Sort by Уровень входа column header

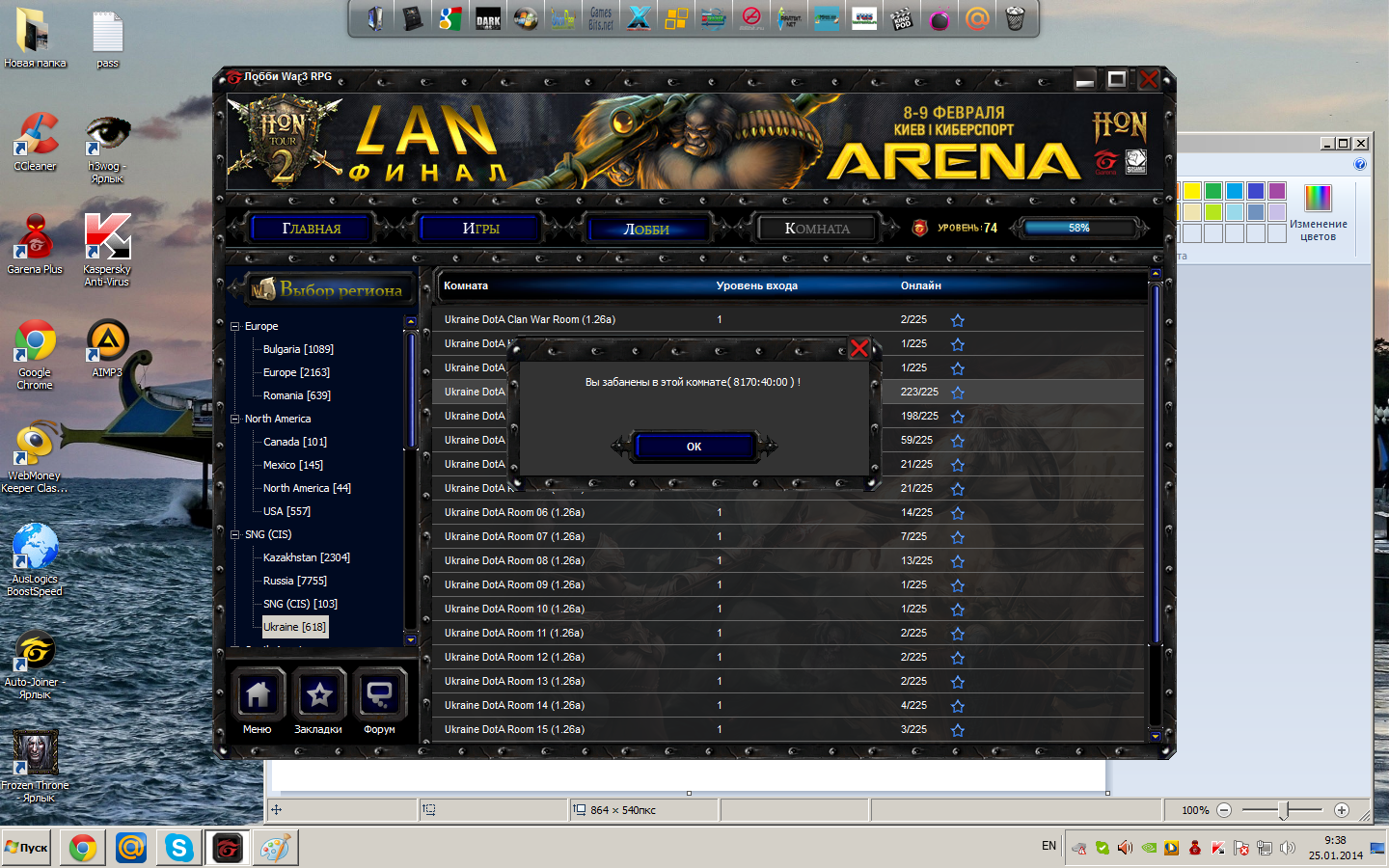(x=756, y=285)
